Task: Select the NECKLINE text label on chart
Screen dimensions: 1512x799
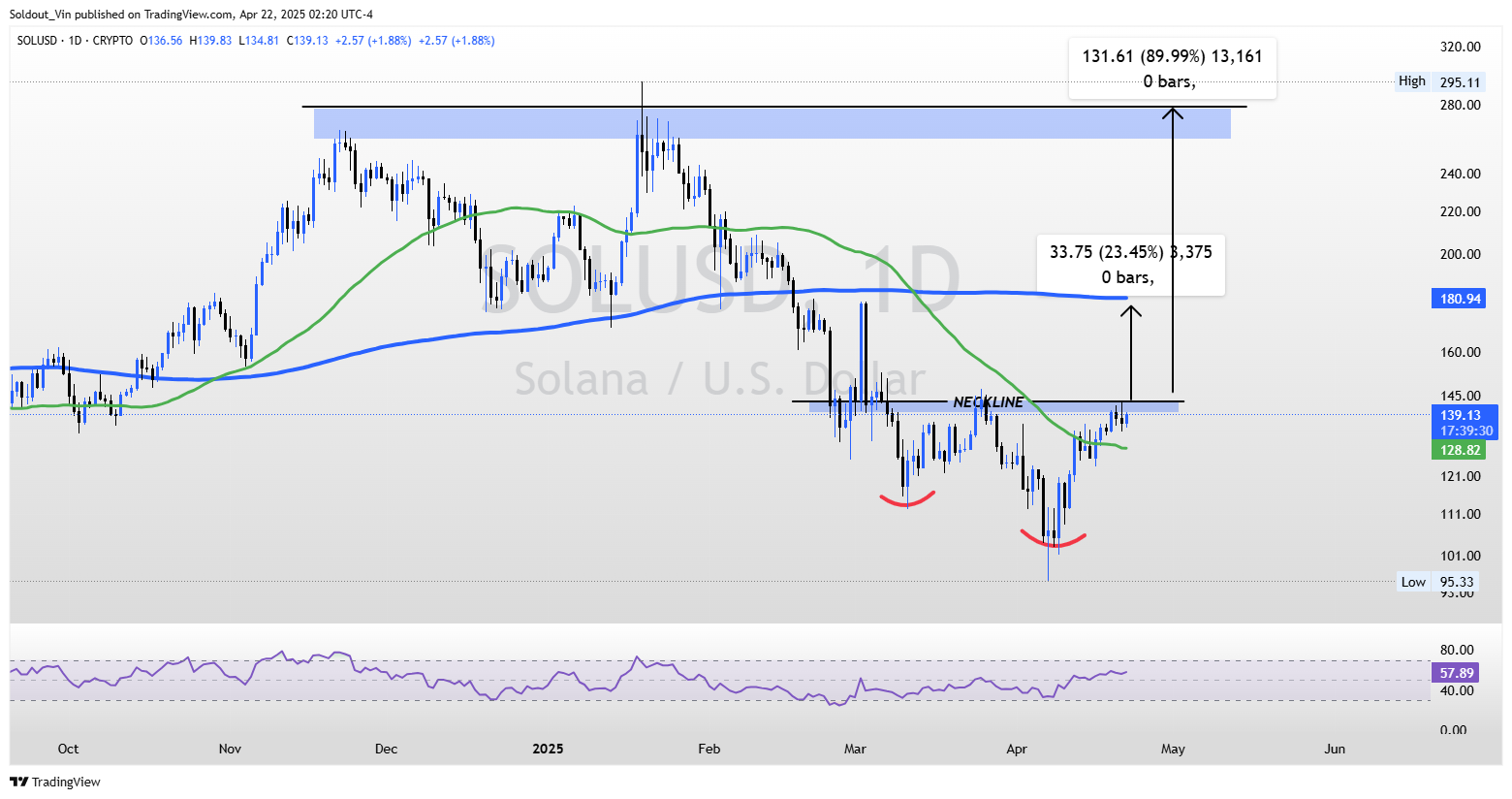Action: click(988, 401)
